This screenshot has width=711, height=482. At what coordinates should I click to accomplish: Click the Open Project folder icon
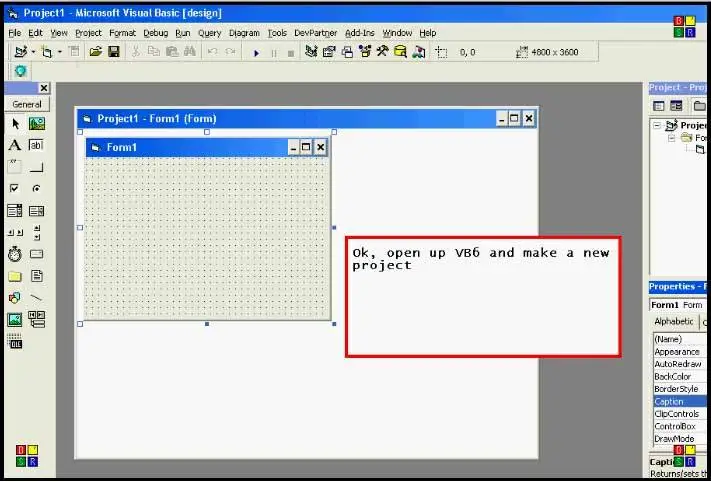[95, 52]
